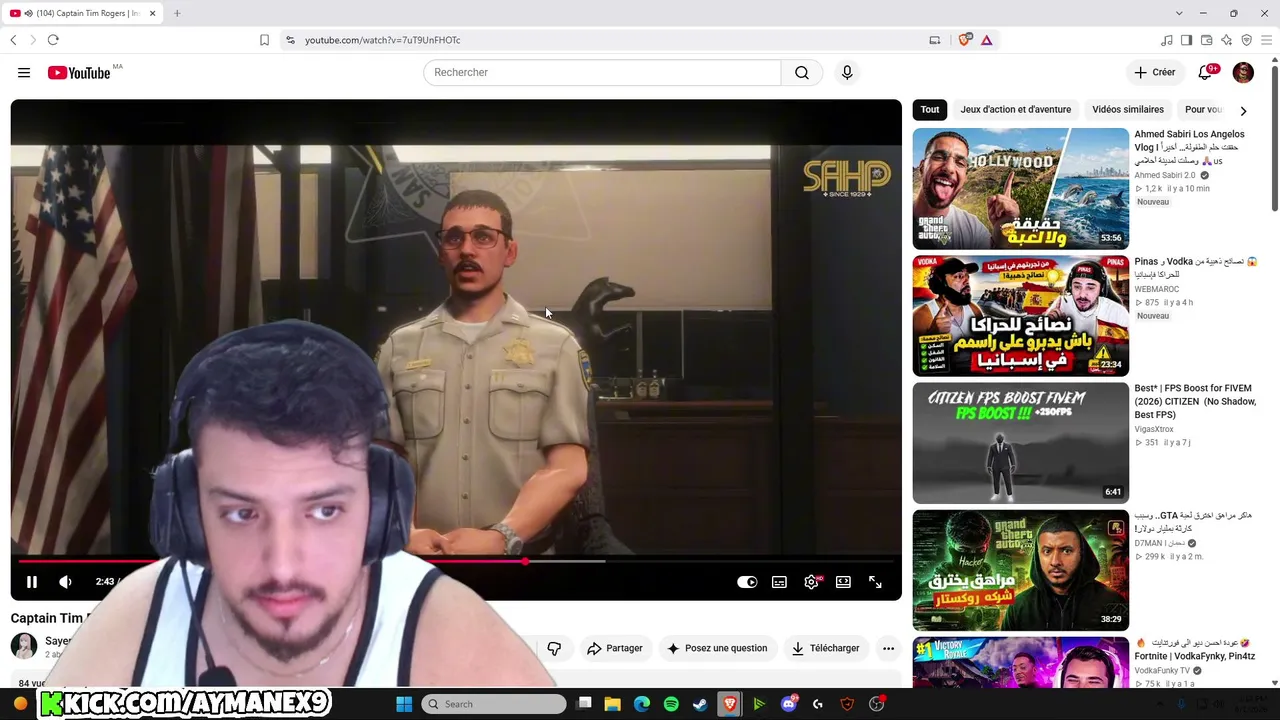Open YouTube notifications bell
The image size is (1280, 720).
point(1207,72)
